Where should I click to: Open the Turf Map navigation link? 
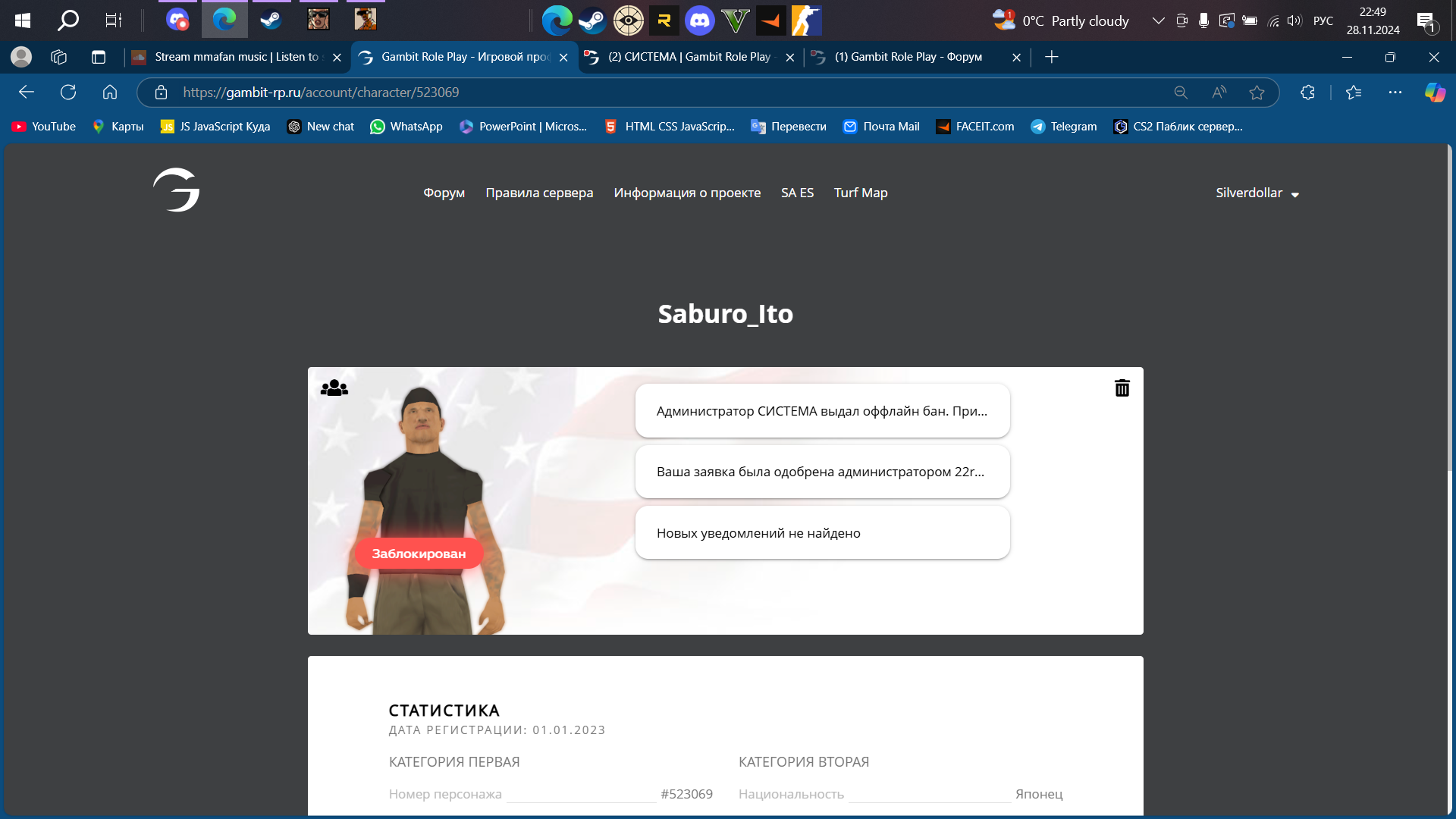tap(860, 193)
